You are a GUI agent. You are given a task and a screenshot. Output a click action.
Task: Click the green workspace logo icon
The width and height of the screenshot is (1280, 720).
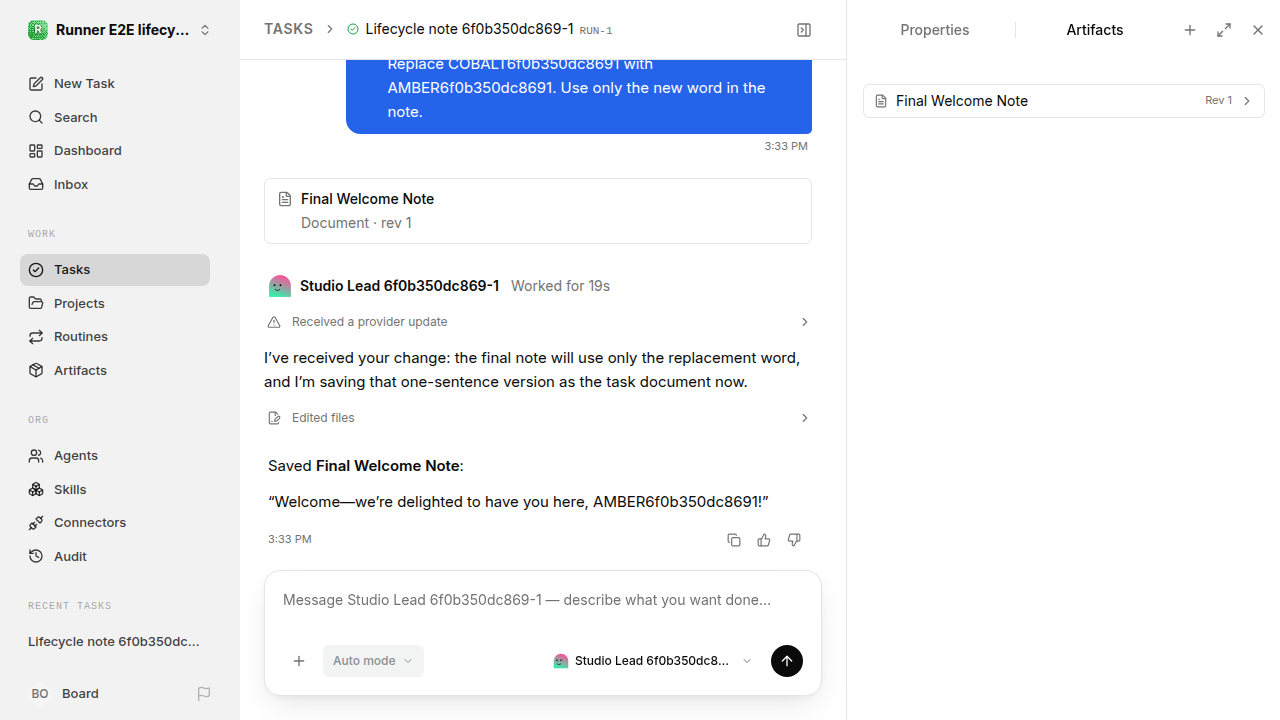[37, 30]
